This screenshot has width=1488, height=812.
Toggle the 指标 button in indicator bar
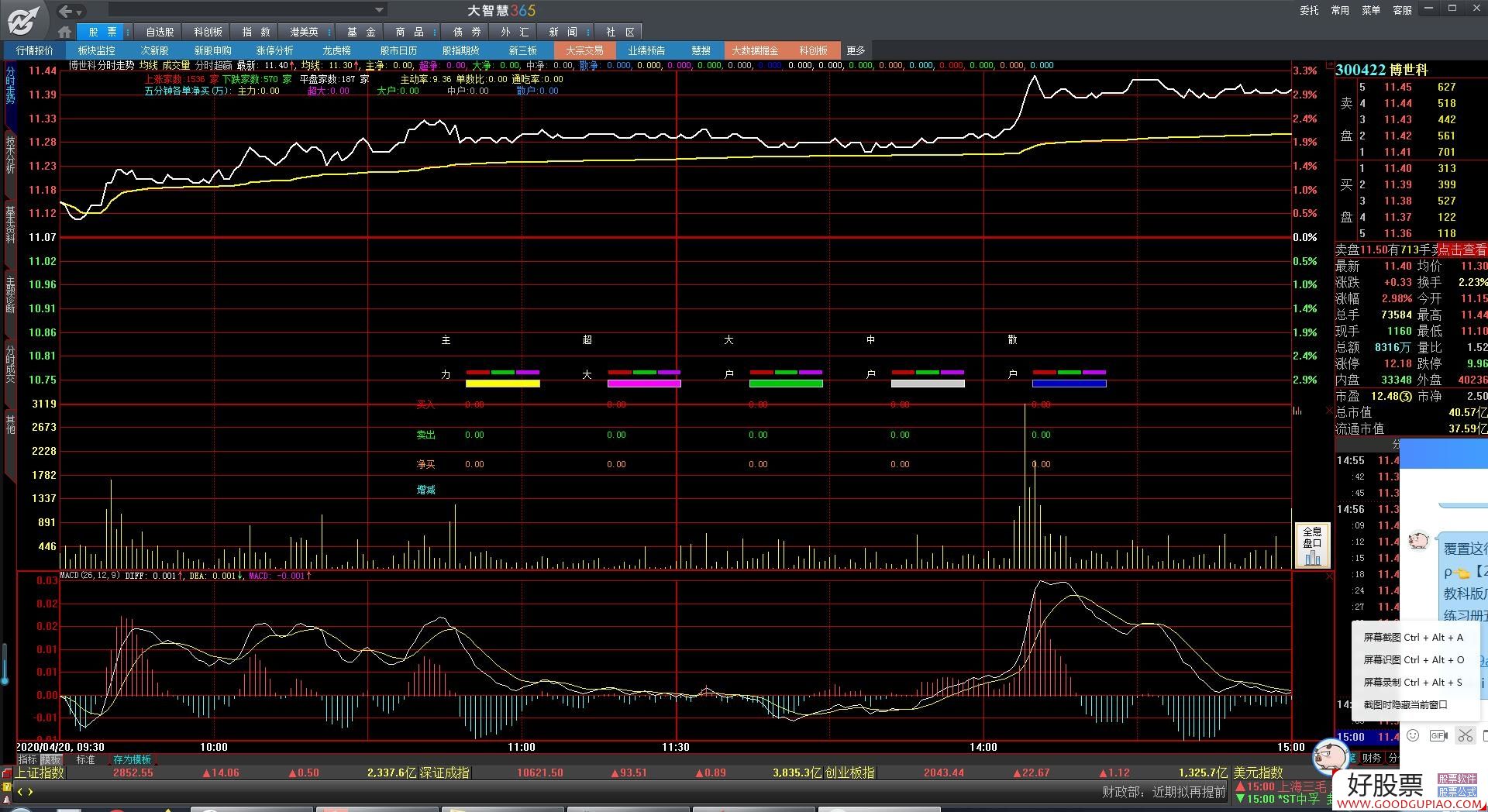pyautogui.click(x=27, y=759)
